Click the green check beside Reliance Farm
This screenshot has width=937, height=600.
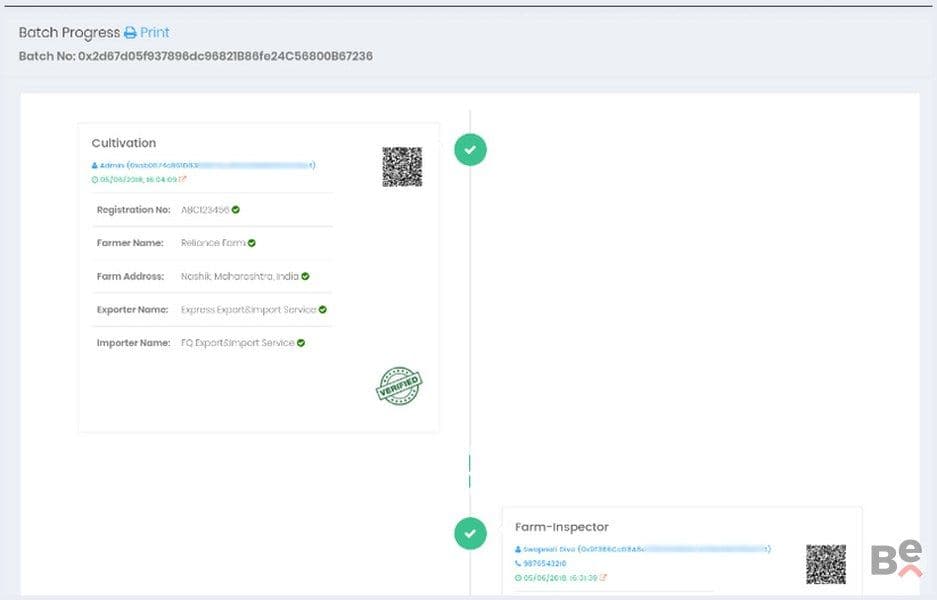pyautogui.click(x=252, y=243)
